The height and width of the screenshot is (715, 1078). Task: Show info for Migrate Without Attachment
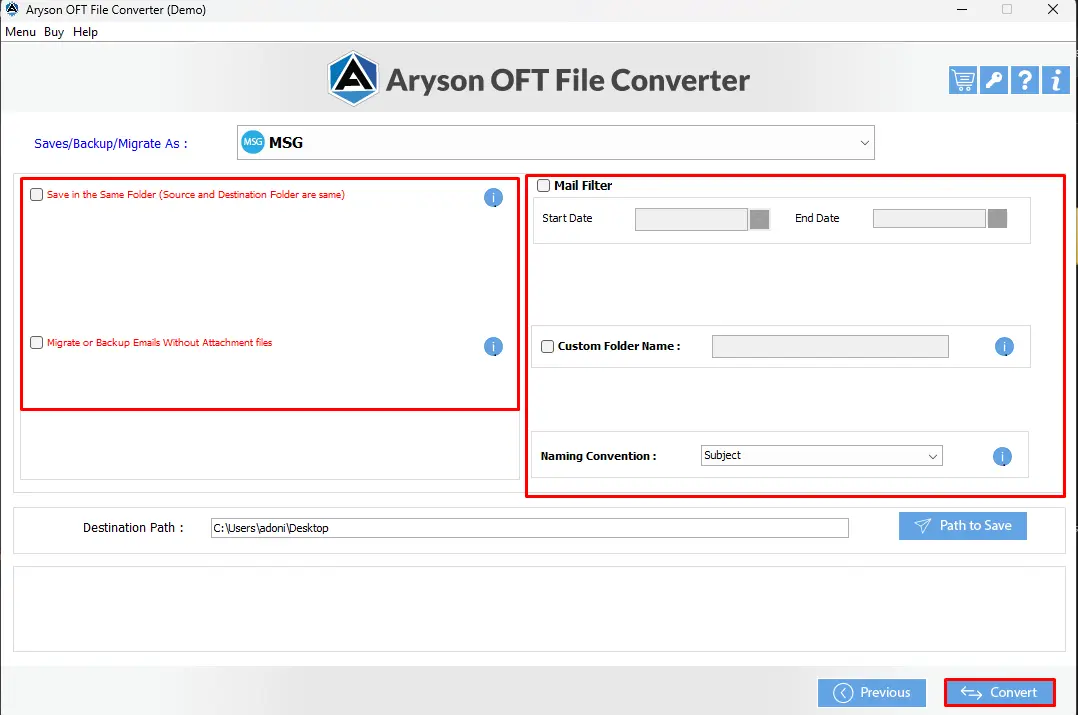pyautogui.click(x=493, y=346)
